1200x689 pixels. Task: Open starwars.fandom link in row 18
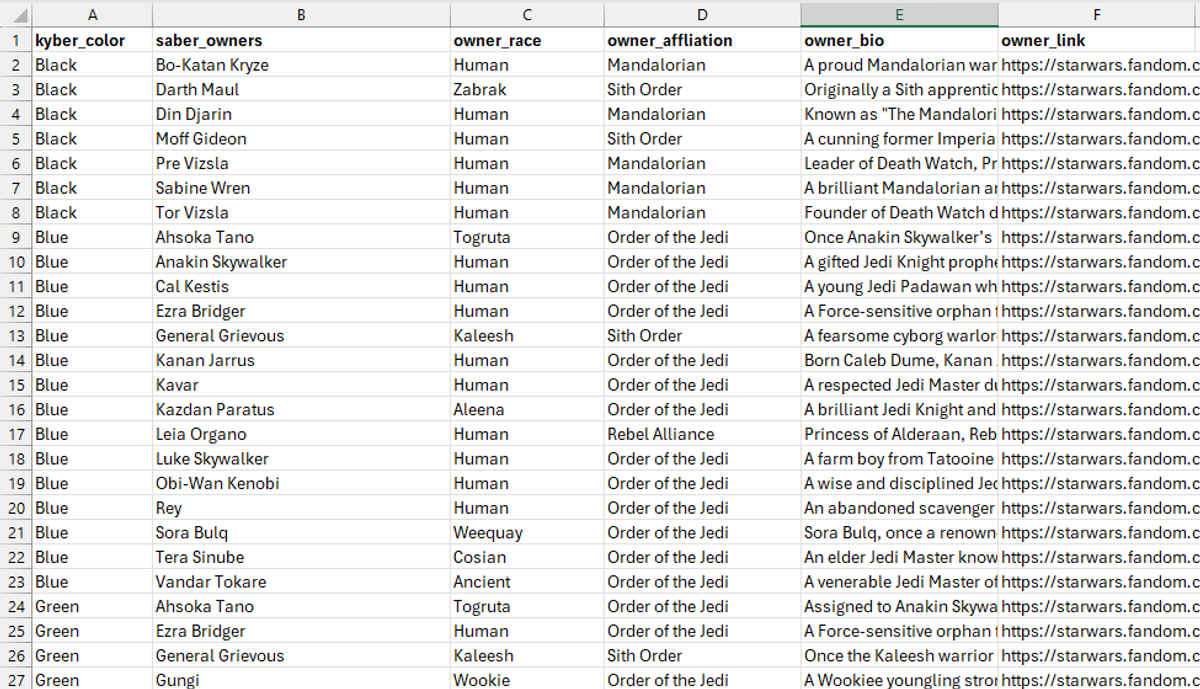[x=1099, y=459]
